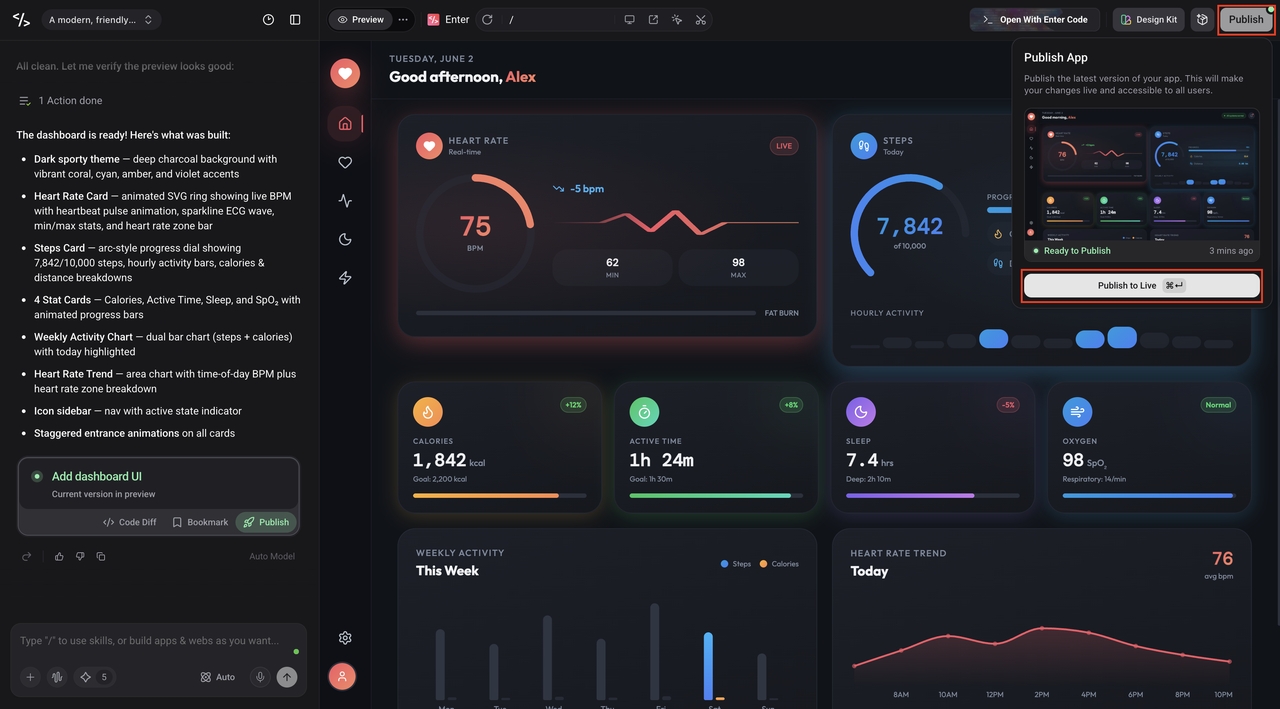Click the 2PM label on heart rate trend
The width and height of the screenshot is (1280, 709).
click(1042, 694)
